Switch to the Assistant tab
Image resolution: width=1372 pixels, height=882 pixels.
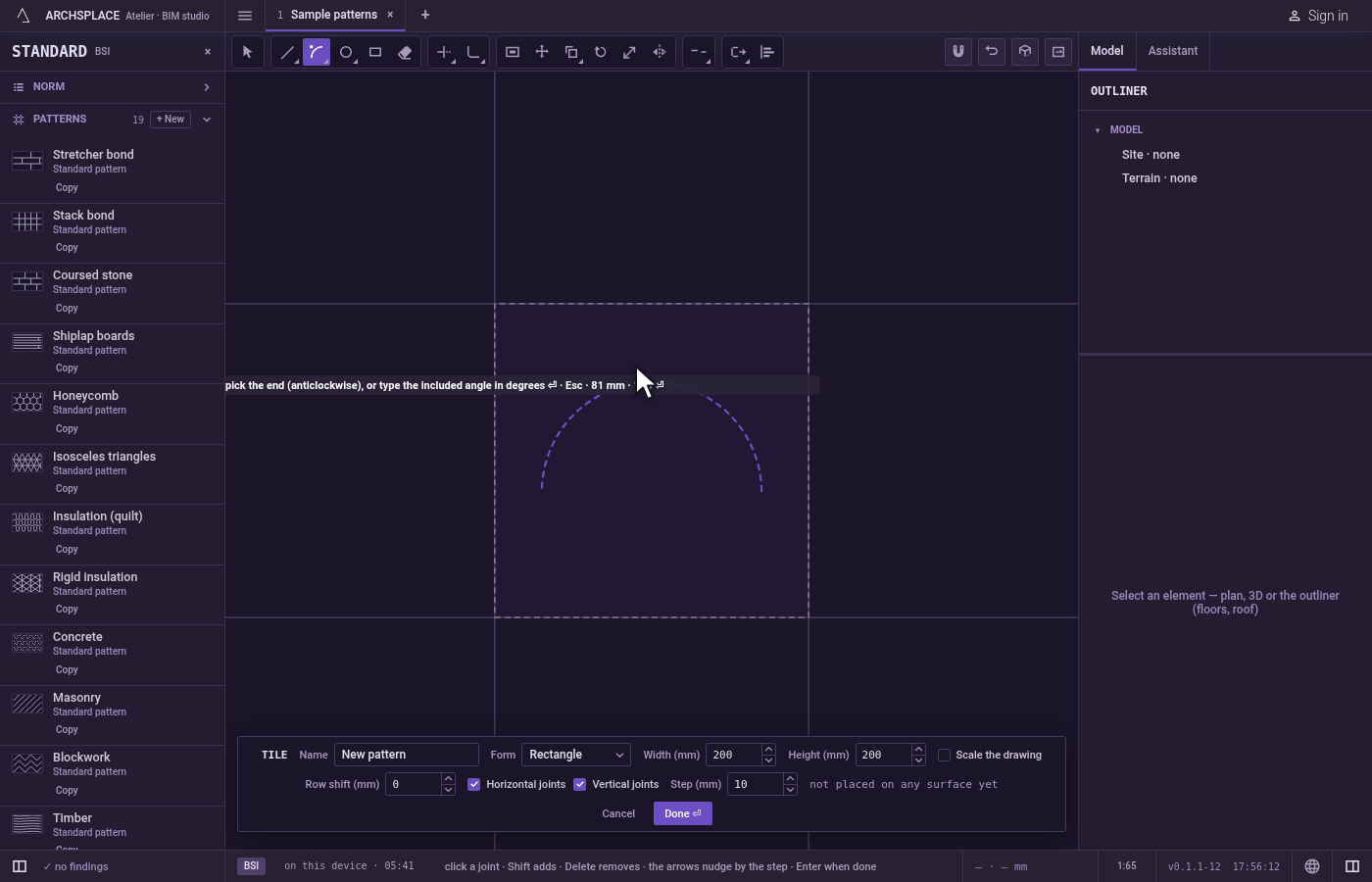[x=1173, y=51]
